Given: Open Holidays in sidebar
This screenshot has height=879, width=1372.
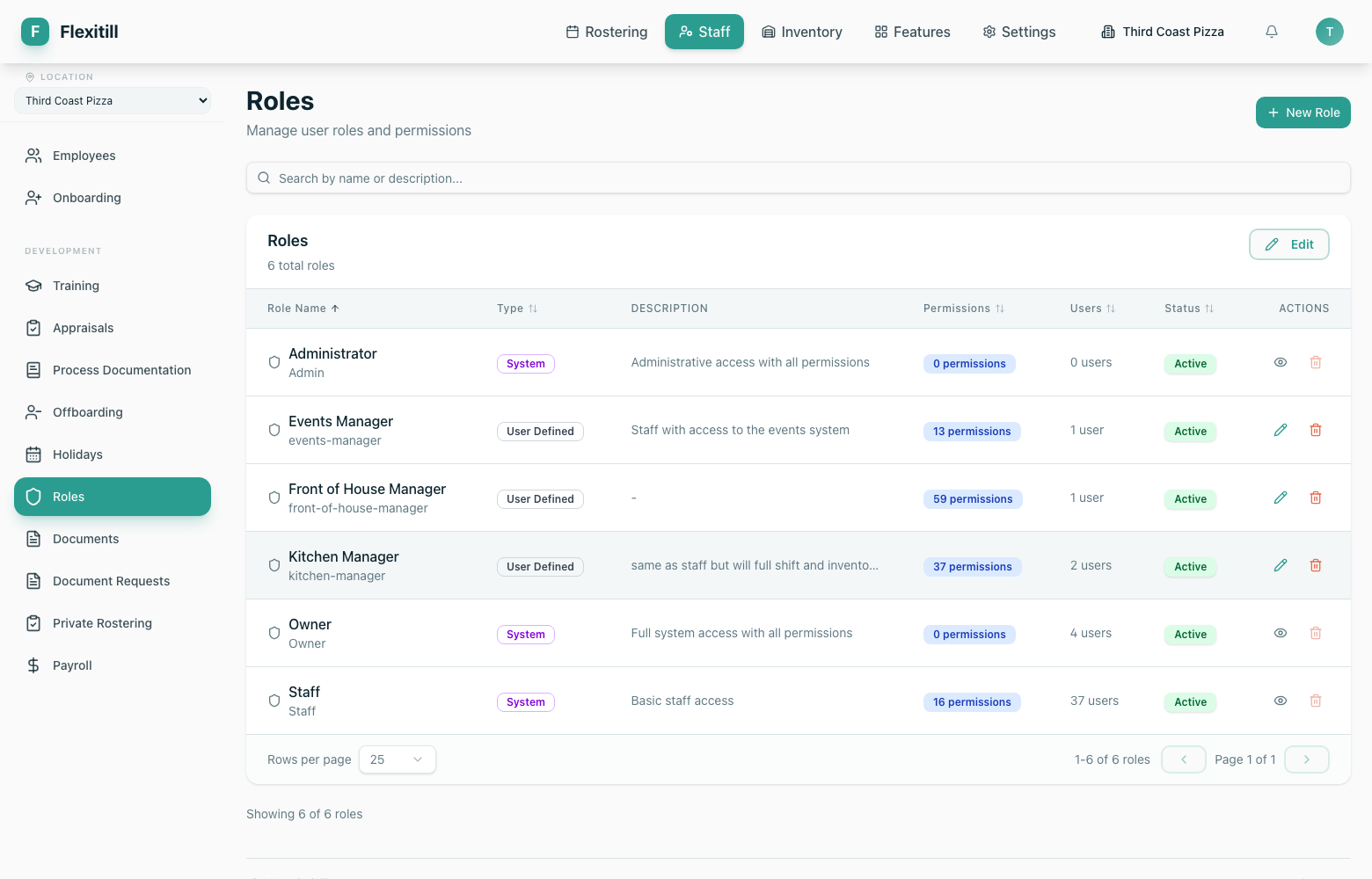Looking at the screenshot, I should click(x=113, y=454).
